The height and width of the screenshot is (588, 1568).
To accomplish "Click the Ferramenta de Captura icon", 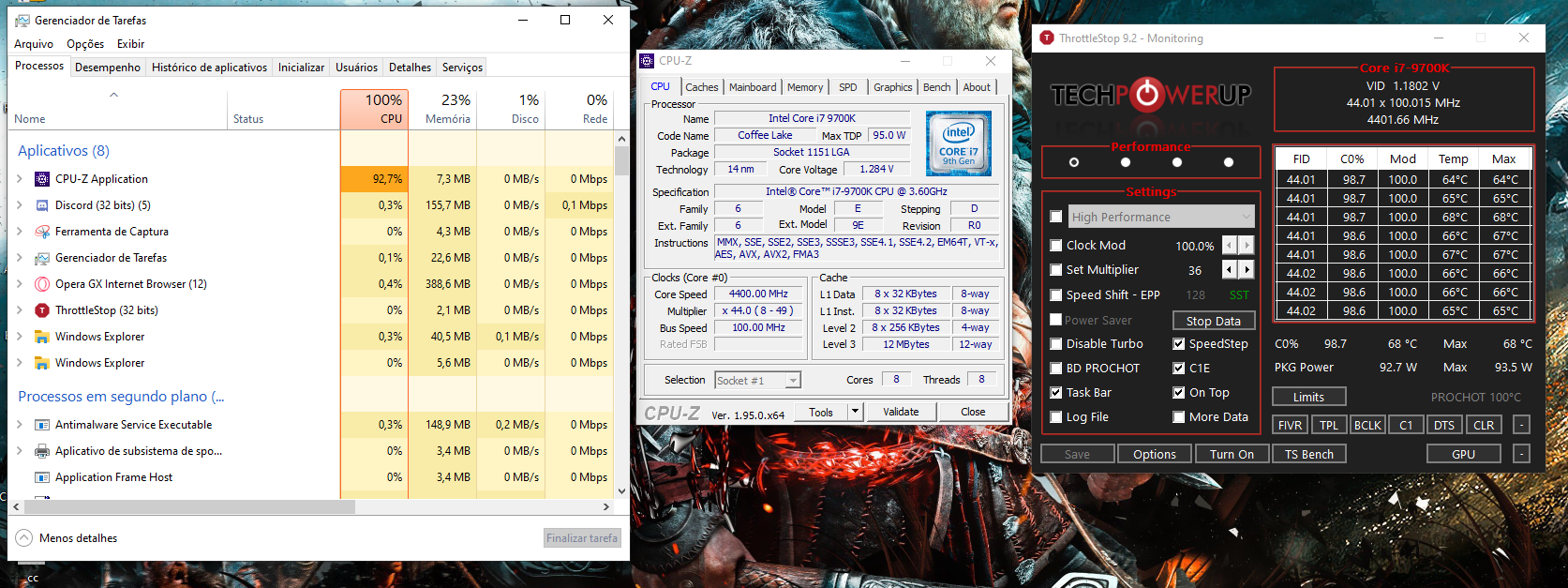I will coord(42,232).
